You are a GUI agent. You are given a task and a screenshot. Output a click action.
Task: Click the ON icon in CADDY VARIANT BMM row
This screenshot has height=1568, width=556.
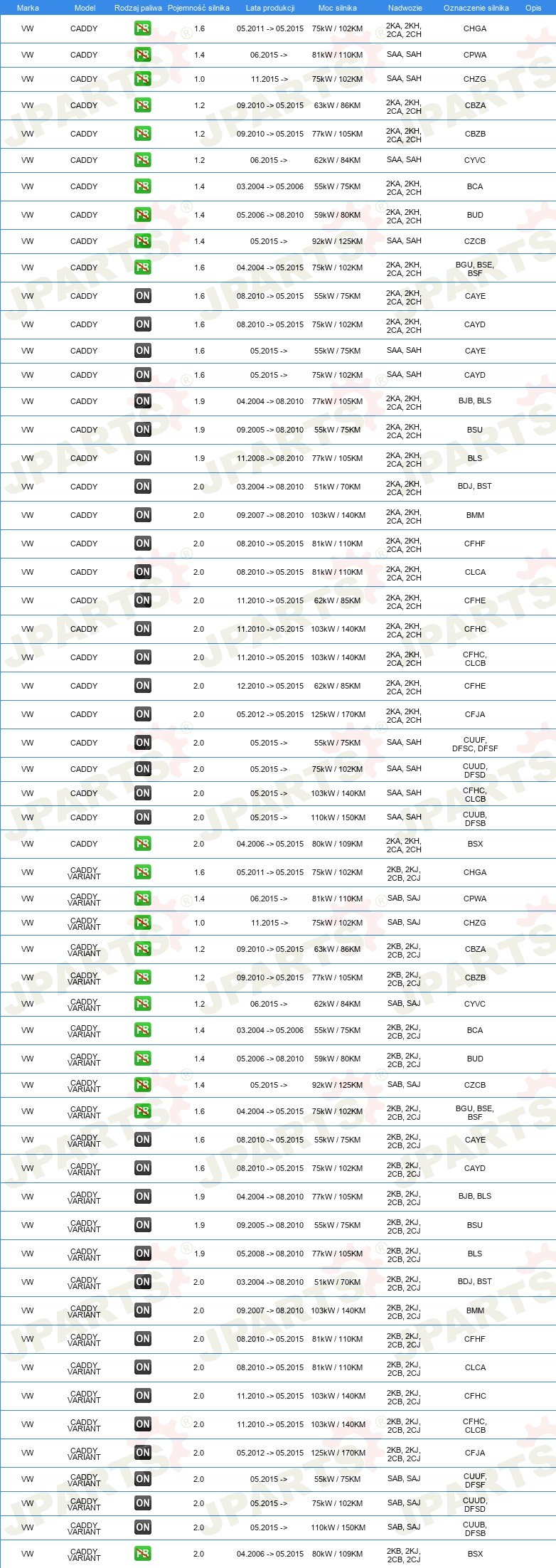143,1310
